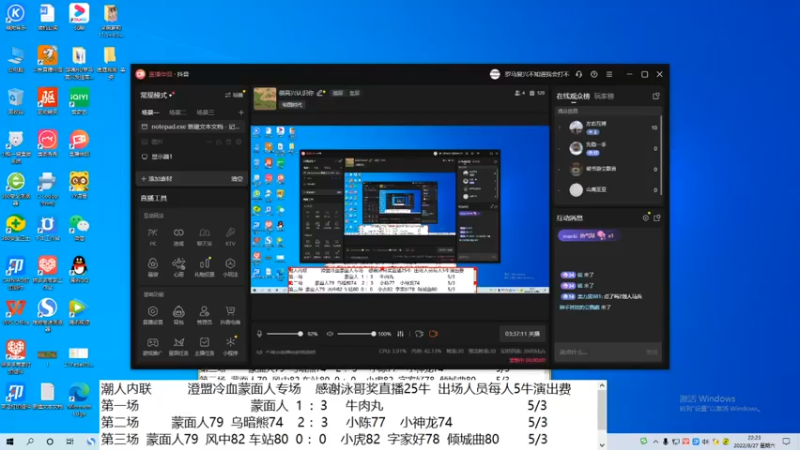Viewport: 800px width, 450px height.
Task: Select the notepad.exe window source
Action: click(192, 127)
